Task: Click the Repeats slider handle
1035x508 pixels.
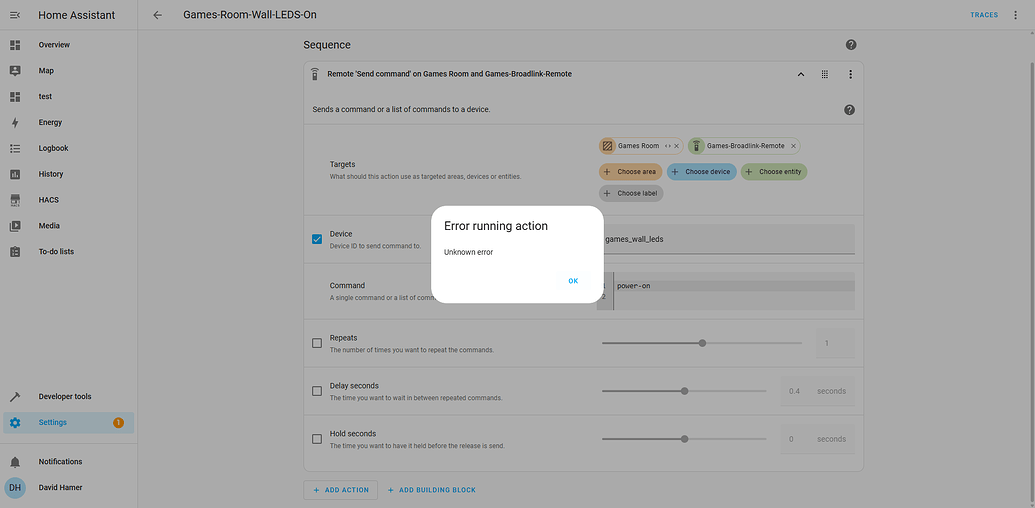Action: point(702,343)
